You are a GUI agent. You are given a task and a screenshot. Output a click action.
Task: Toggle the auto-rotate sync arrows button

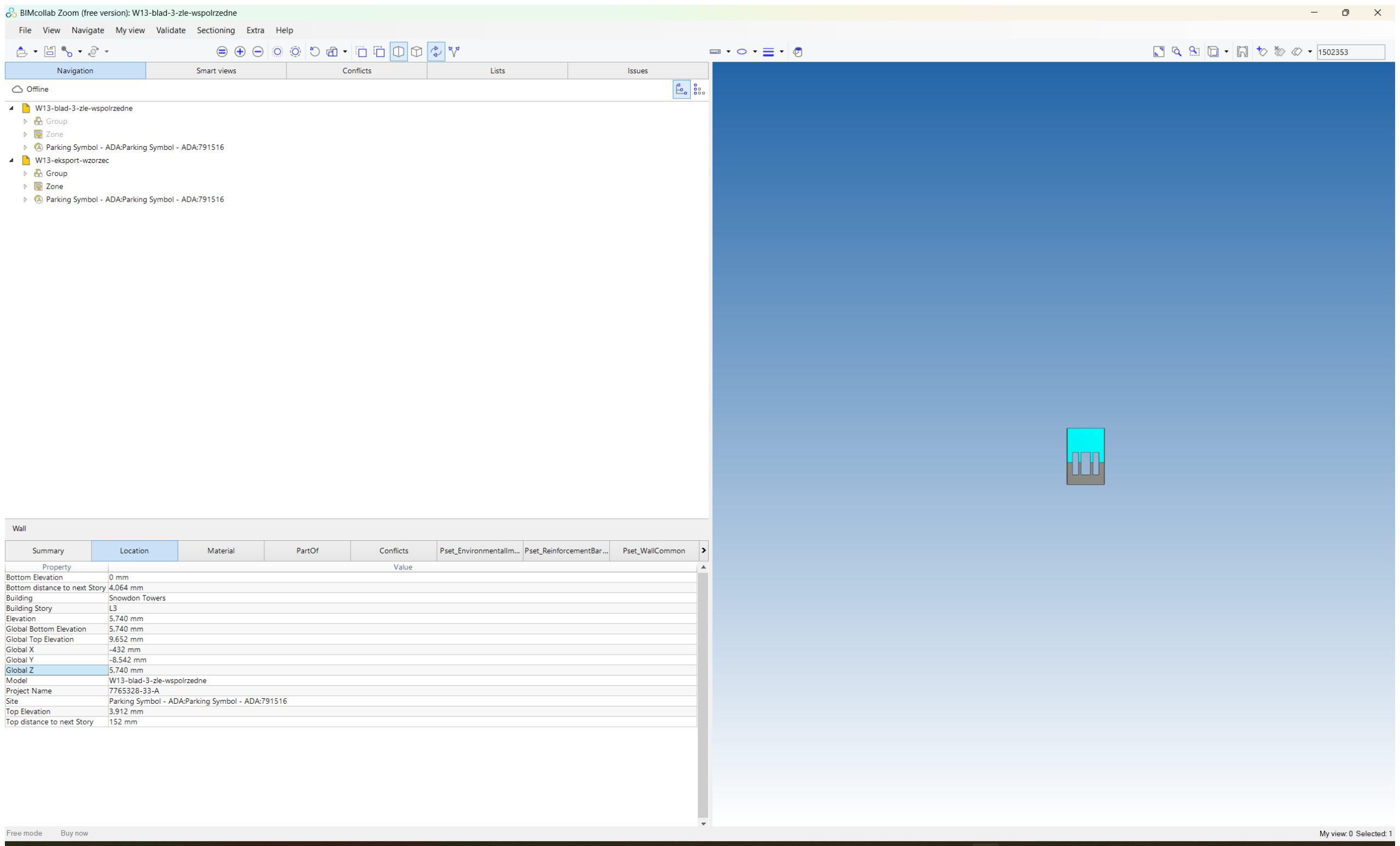(x=436, y=52)
